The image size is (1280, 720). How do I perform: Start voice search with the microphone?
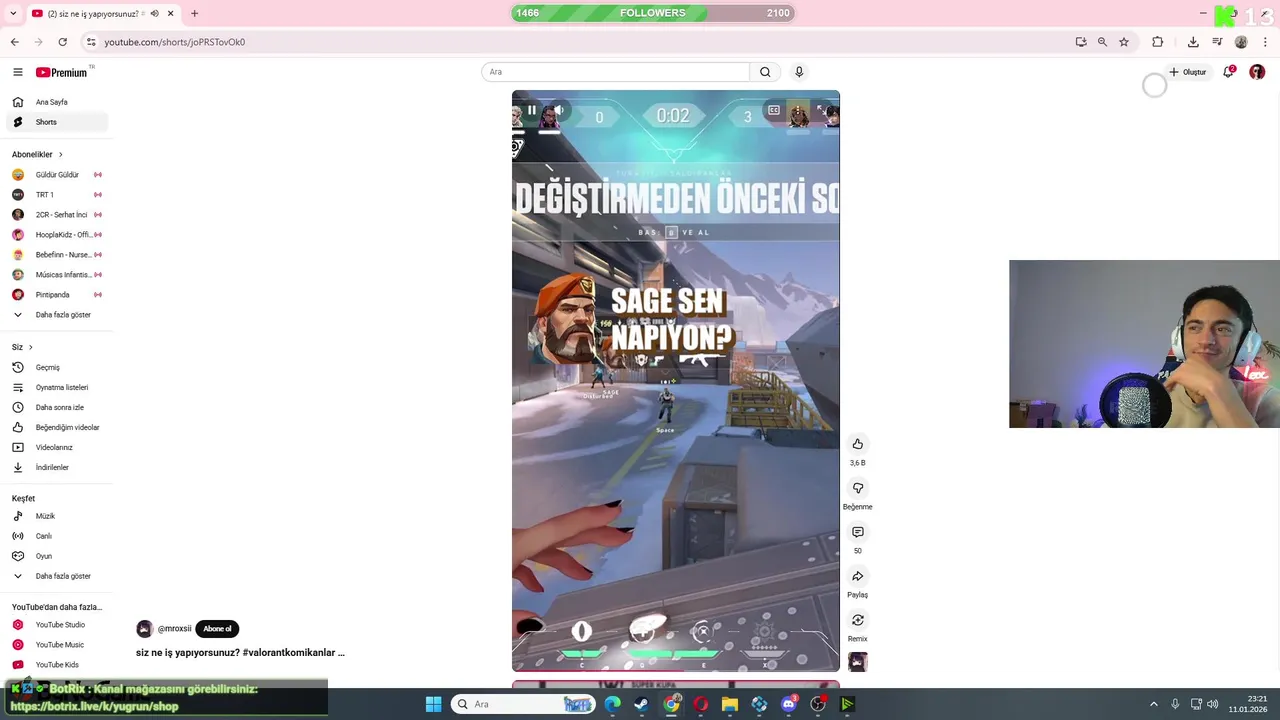pyautogui.click(x=799, y=72)
